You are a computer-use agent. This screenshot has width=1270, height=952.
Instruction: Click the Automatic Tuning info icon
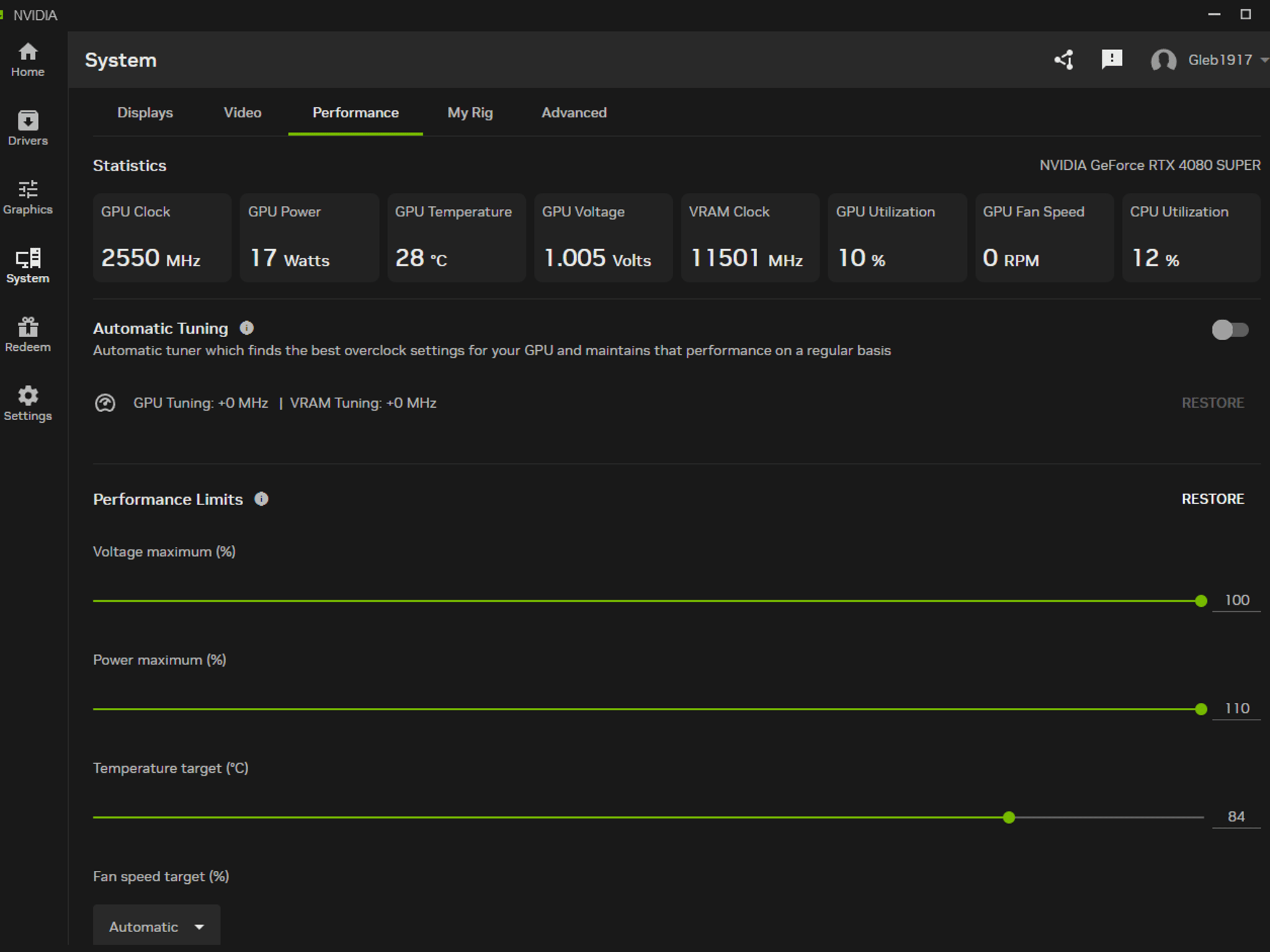(247, 328)
